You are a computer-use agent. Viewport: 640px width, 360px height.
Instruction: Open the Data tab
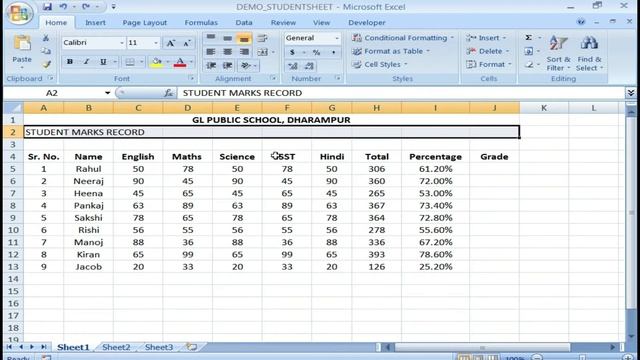(244, 23)
